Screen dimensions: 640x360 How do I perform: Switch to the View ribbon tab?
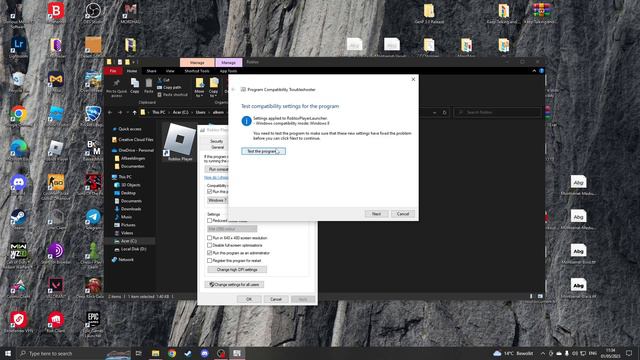[x=170, y=71]
